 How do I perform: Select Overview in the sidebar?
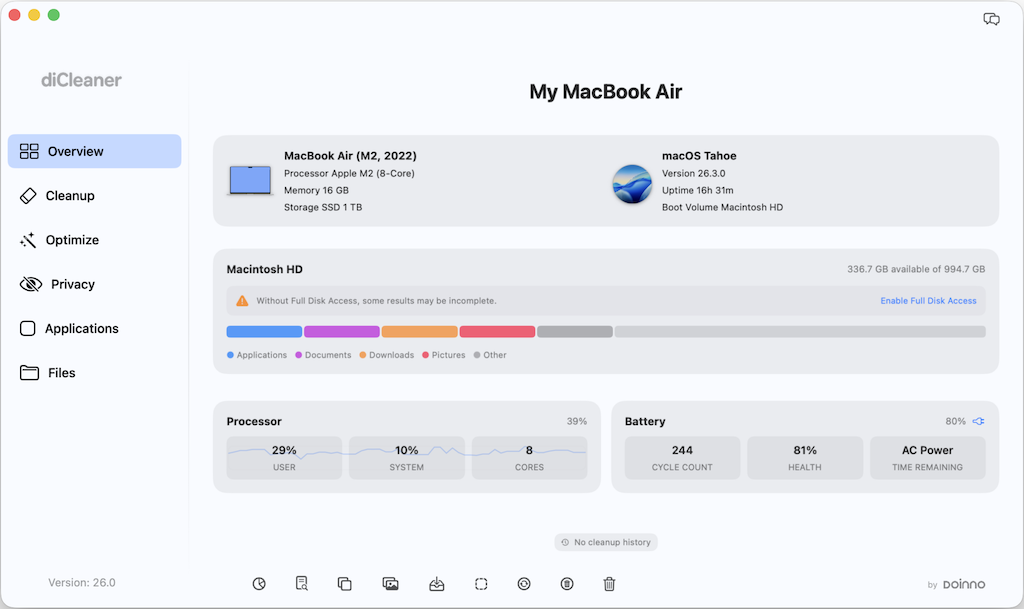pos(94,151)
